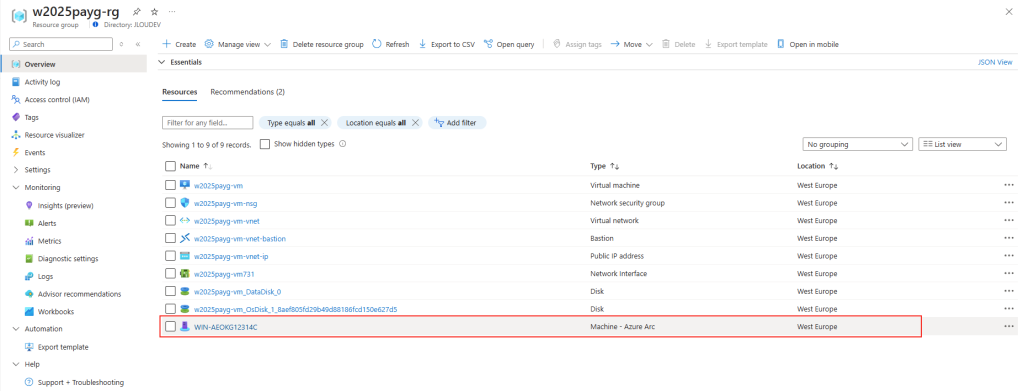Viewport: 1024px width, 391px height.
Task: Refresh the resource list
Action: pyautogui.click(x=391, y=44)
